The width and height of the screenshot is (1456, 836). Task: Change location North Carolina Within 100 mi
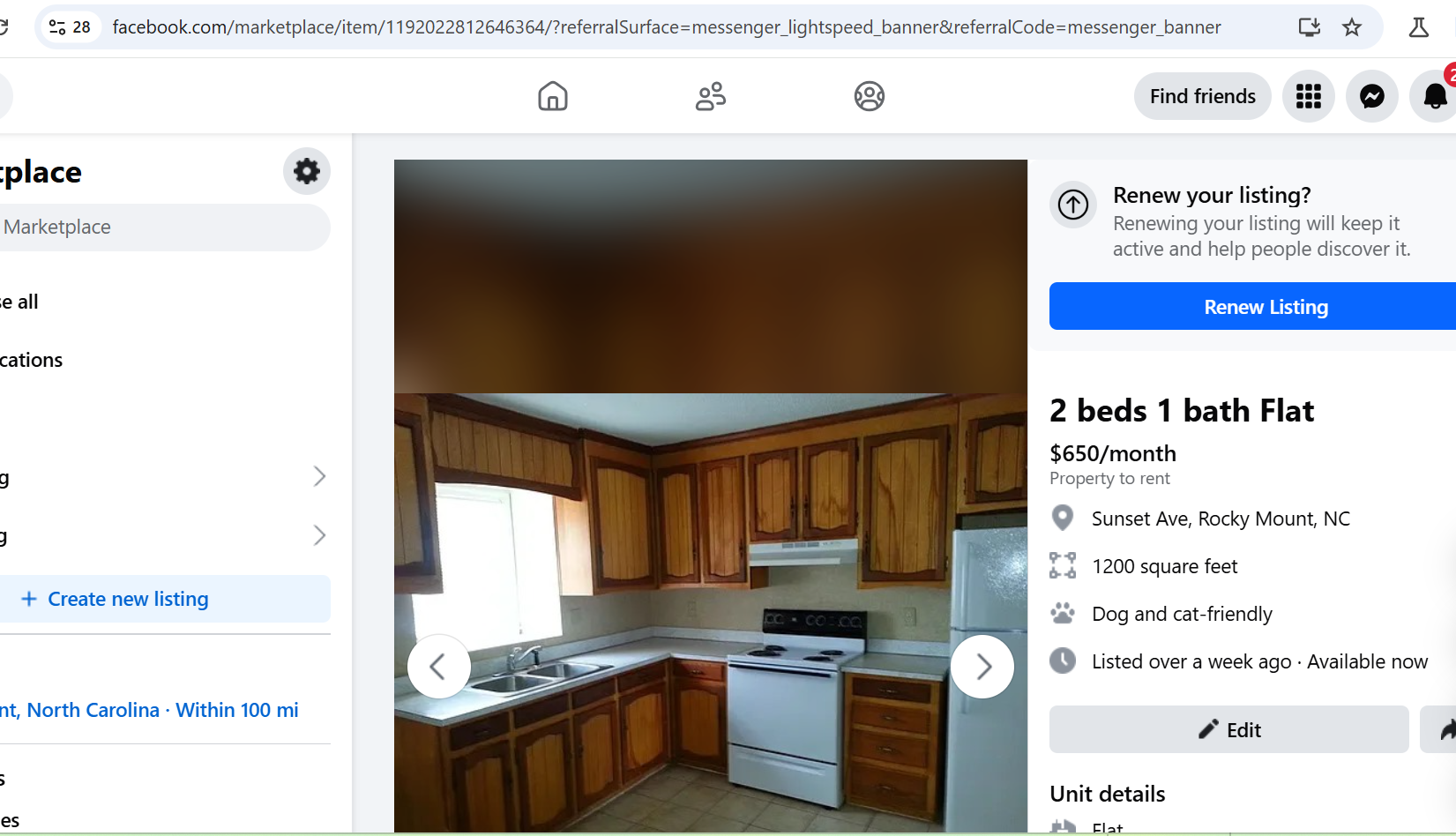149,710
